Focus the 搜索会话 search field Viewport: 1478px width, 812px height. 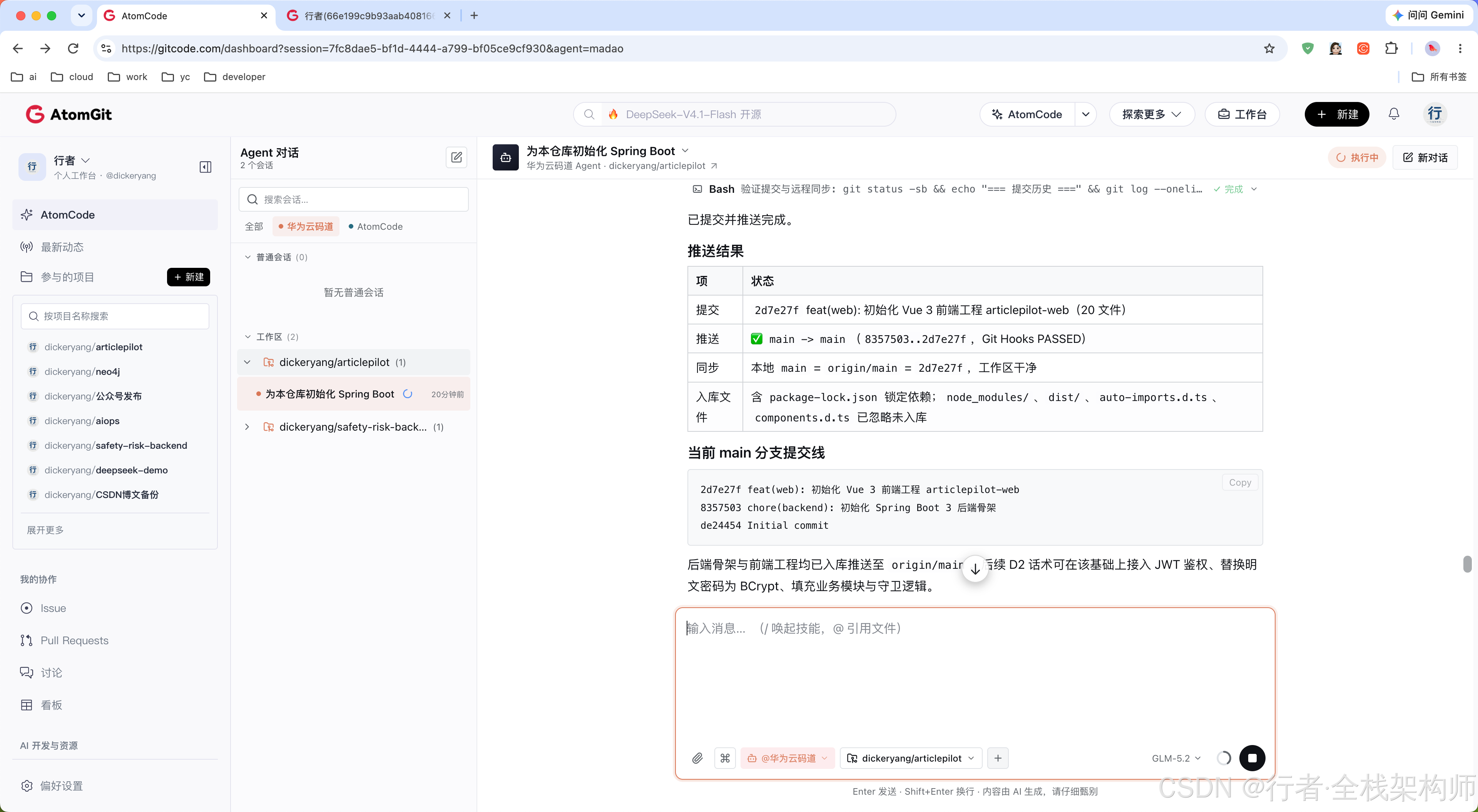pos(353,199)
